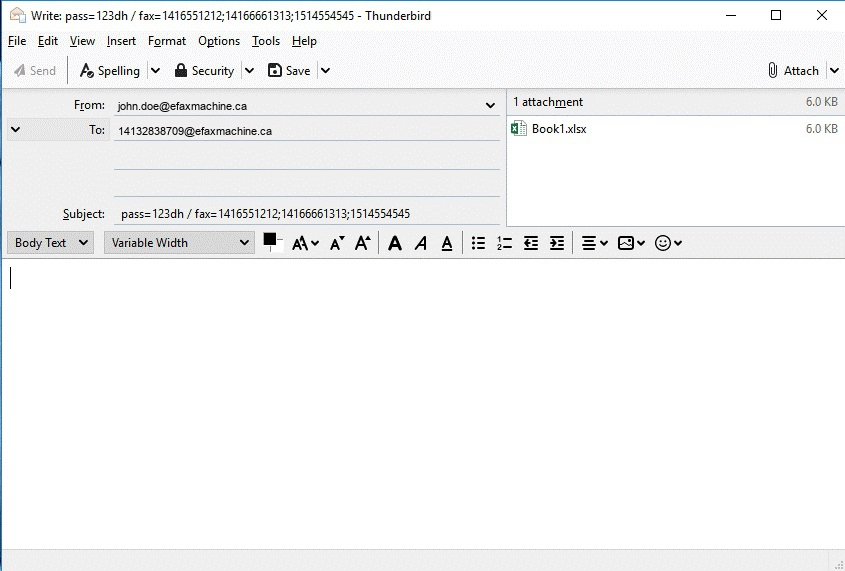
Task: Open the Format menu
Action: pyautogui.click(x=167, y=41)
